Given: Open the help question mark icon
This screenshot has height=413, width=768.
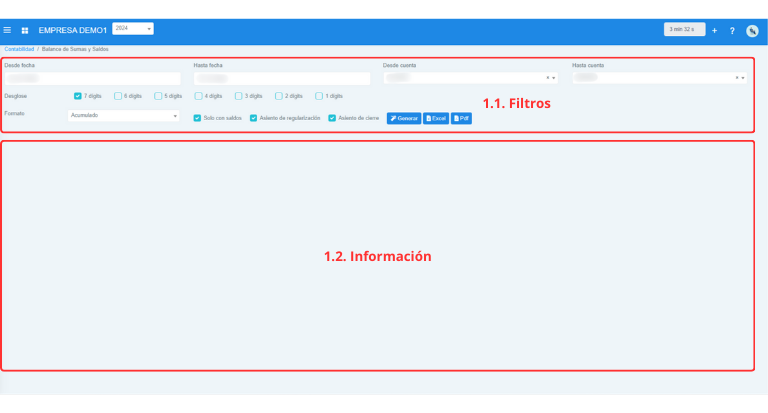Looking at the screenshot, I should 732,30.
